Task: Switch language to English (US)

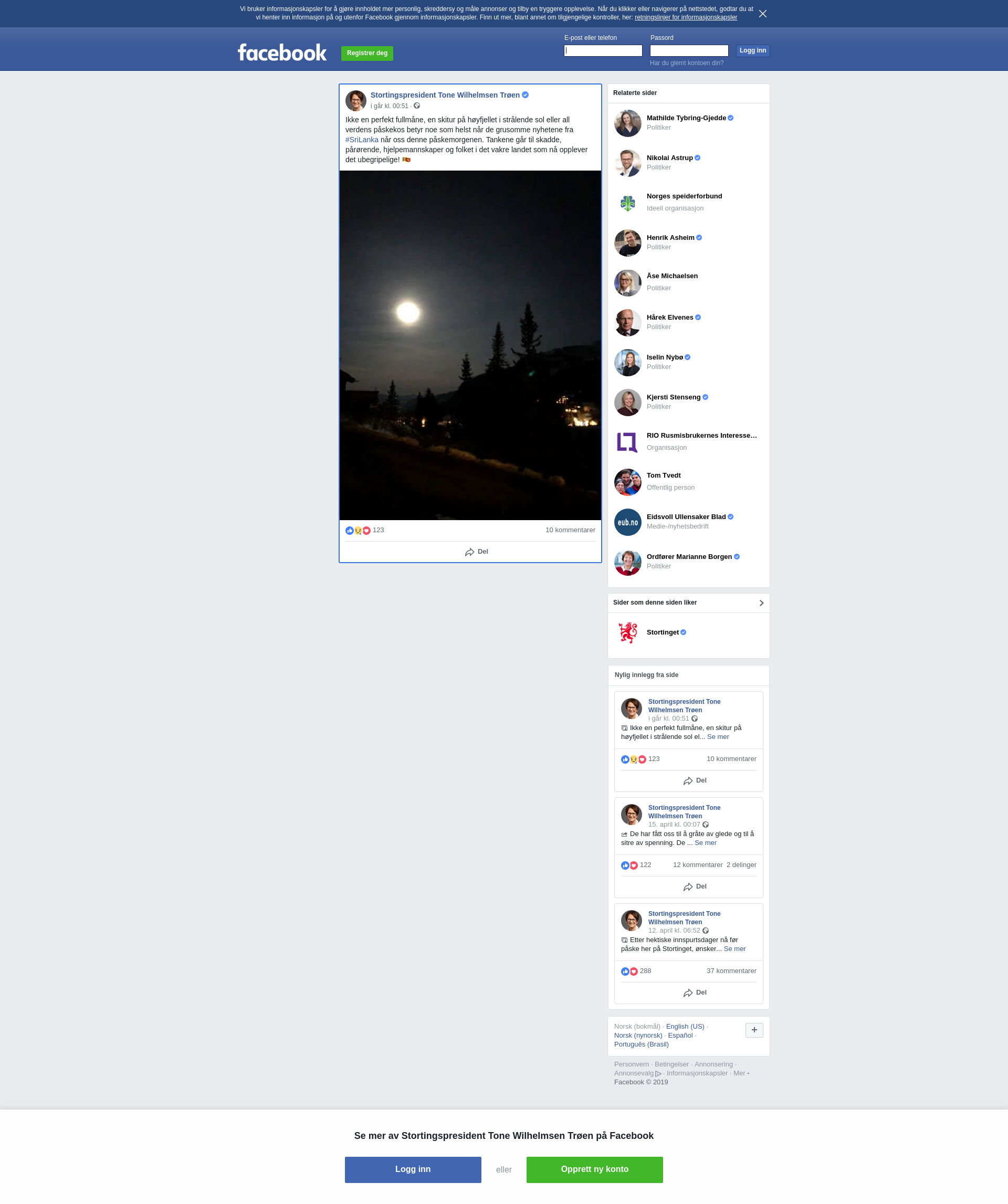Action: (685, 1026)
